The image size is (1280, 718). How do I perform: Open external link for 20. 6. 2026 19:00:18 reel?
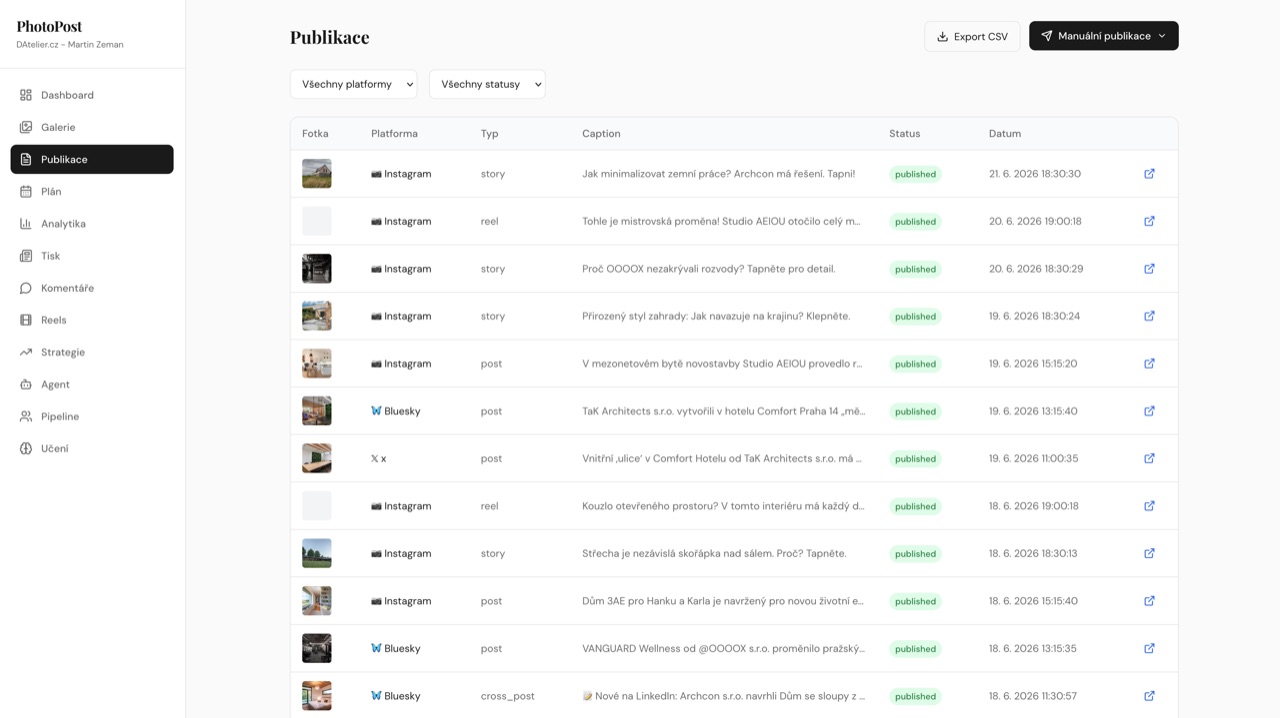(1149, 221)
